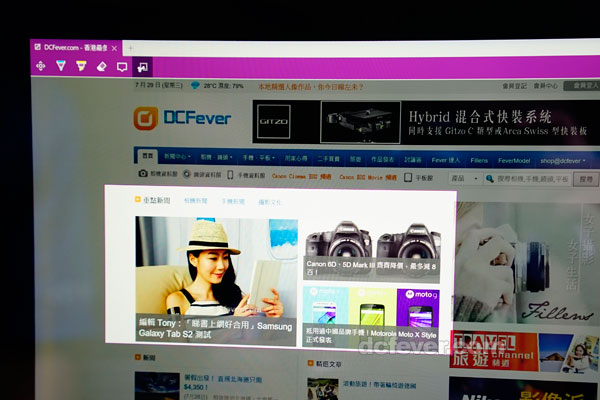This screenshot has width=600, height=400.
Task: Click the magnifier icon in the search box
Action: (x=489, y=178)
